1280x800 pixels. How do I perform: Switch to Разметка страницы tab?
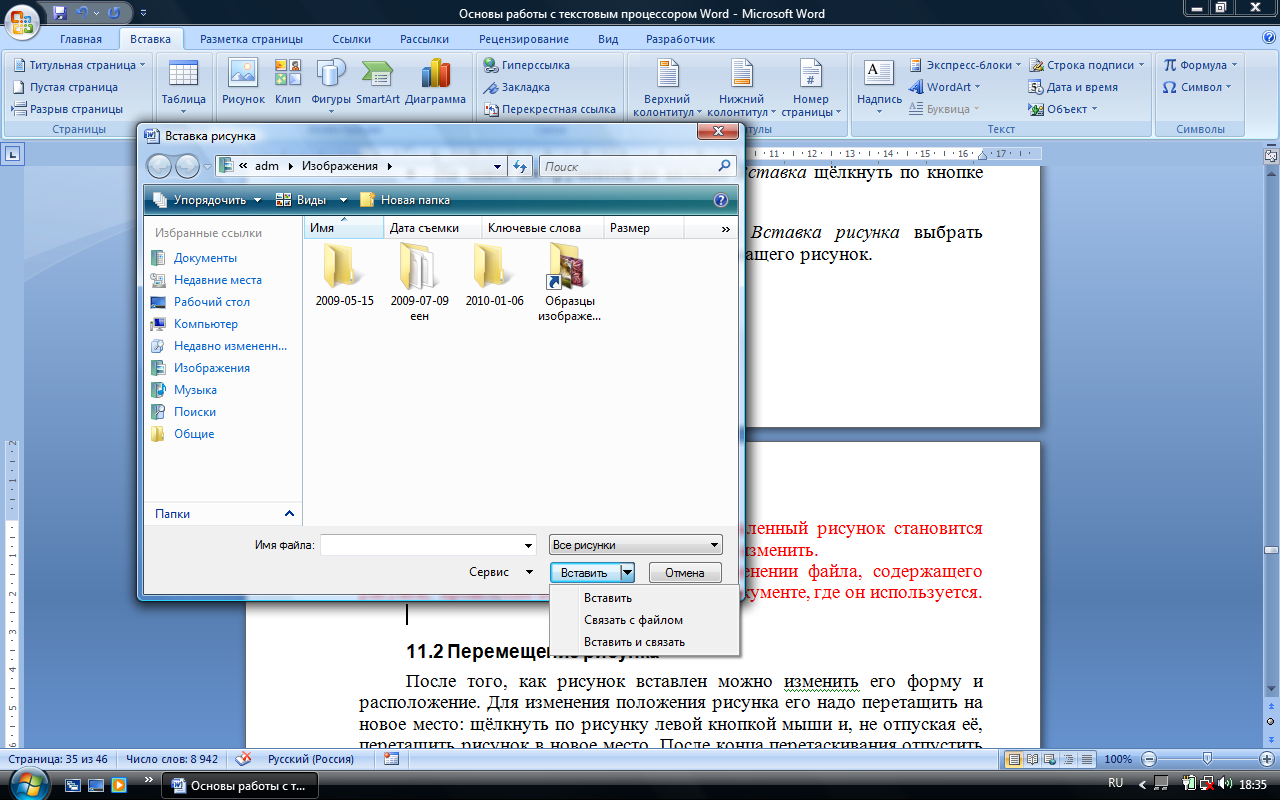[251, 39]
